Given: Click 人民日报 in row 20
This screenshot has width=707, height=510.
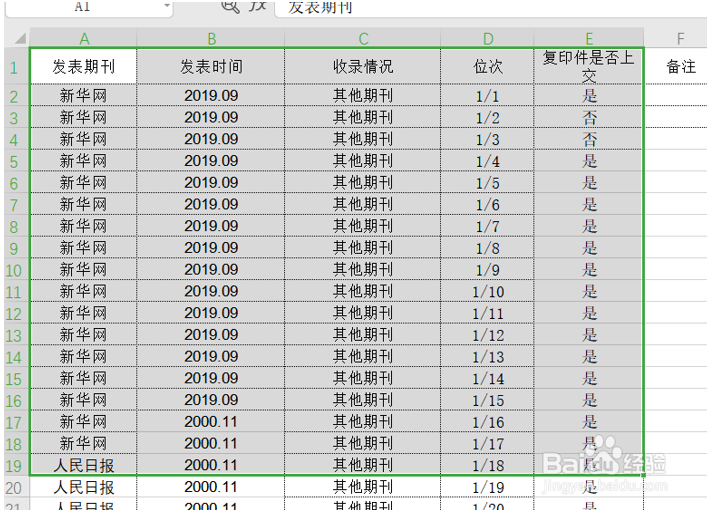Looking at the screenshot, I should click(83, 487).
